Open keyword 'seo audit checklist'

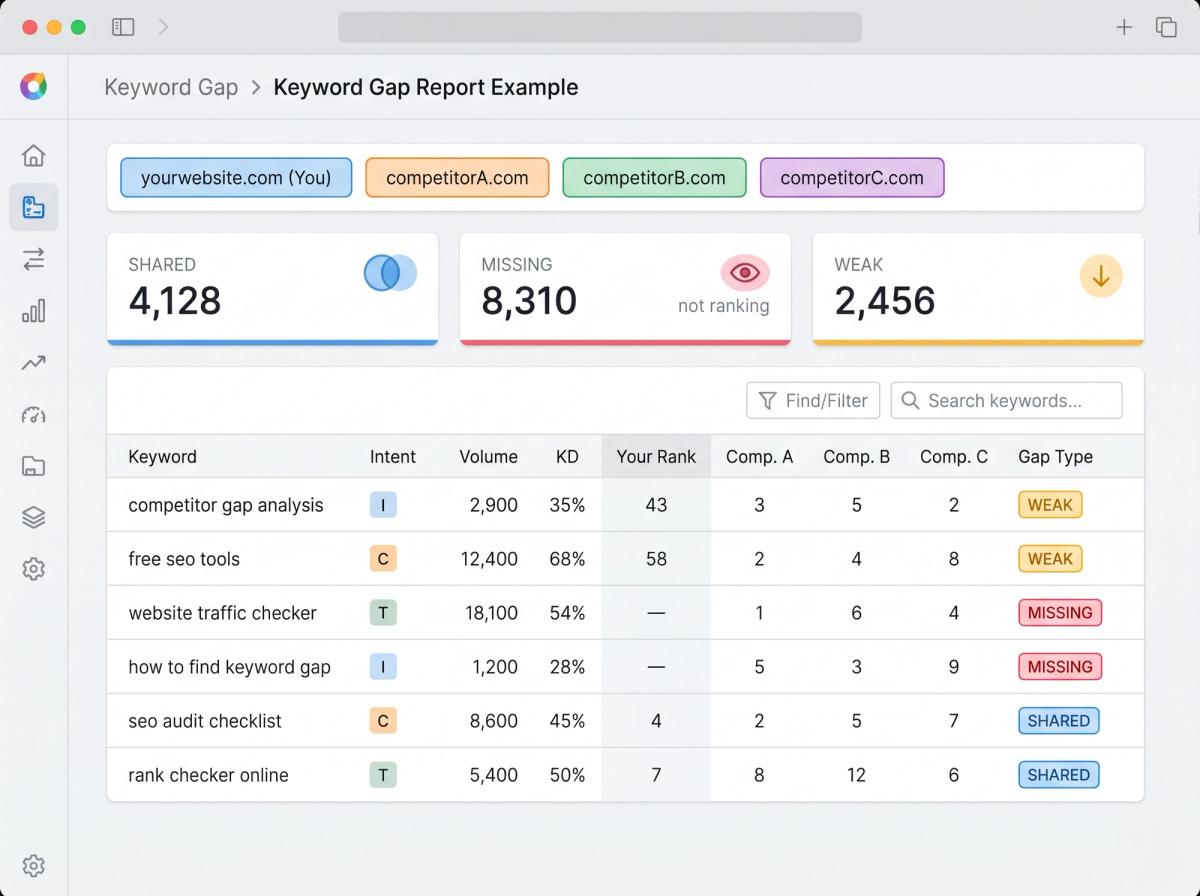205,721
